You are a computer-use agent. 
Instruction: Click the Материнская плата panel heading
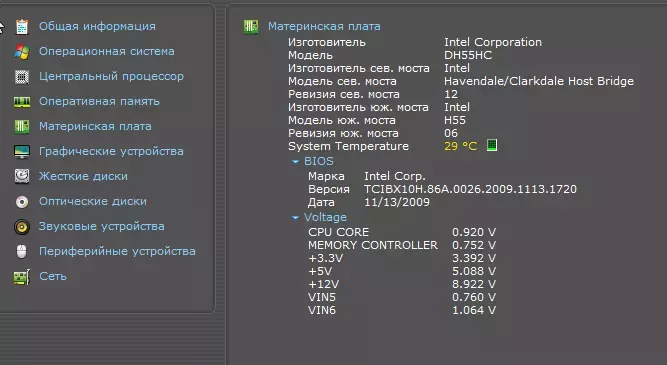tap(324, 26)
